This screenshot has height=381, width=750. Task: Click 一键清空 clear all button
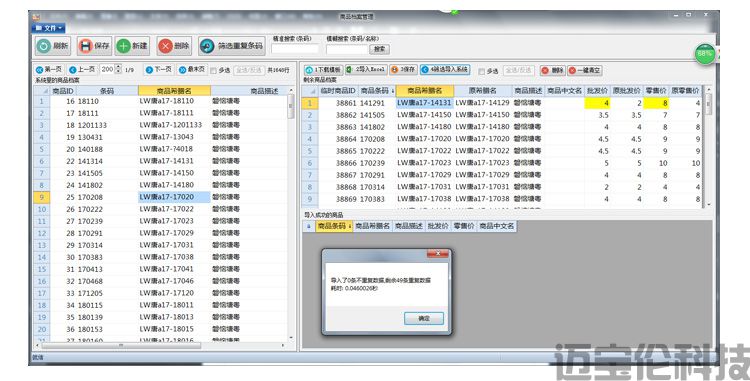[x=585, y=70]
